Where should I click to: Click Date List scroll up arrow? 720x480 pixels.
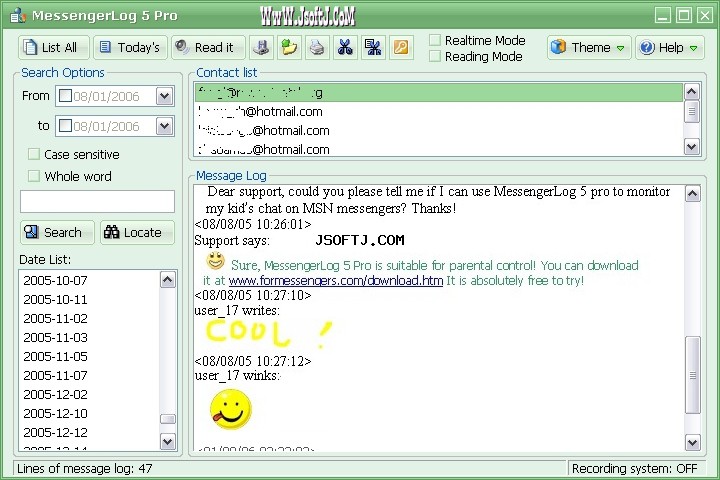(168, 280)
